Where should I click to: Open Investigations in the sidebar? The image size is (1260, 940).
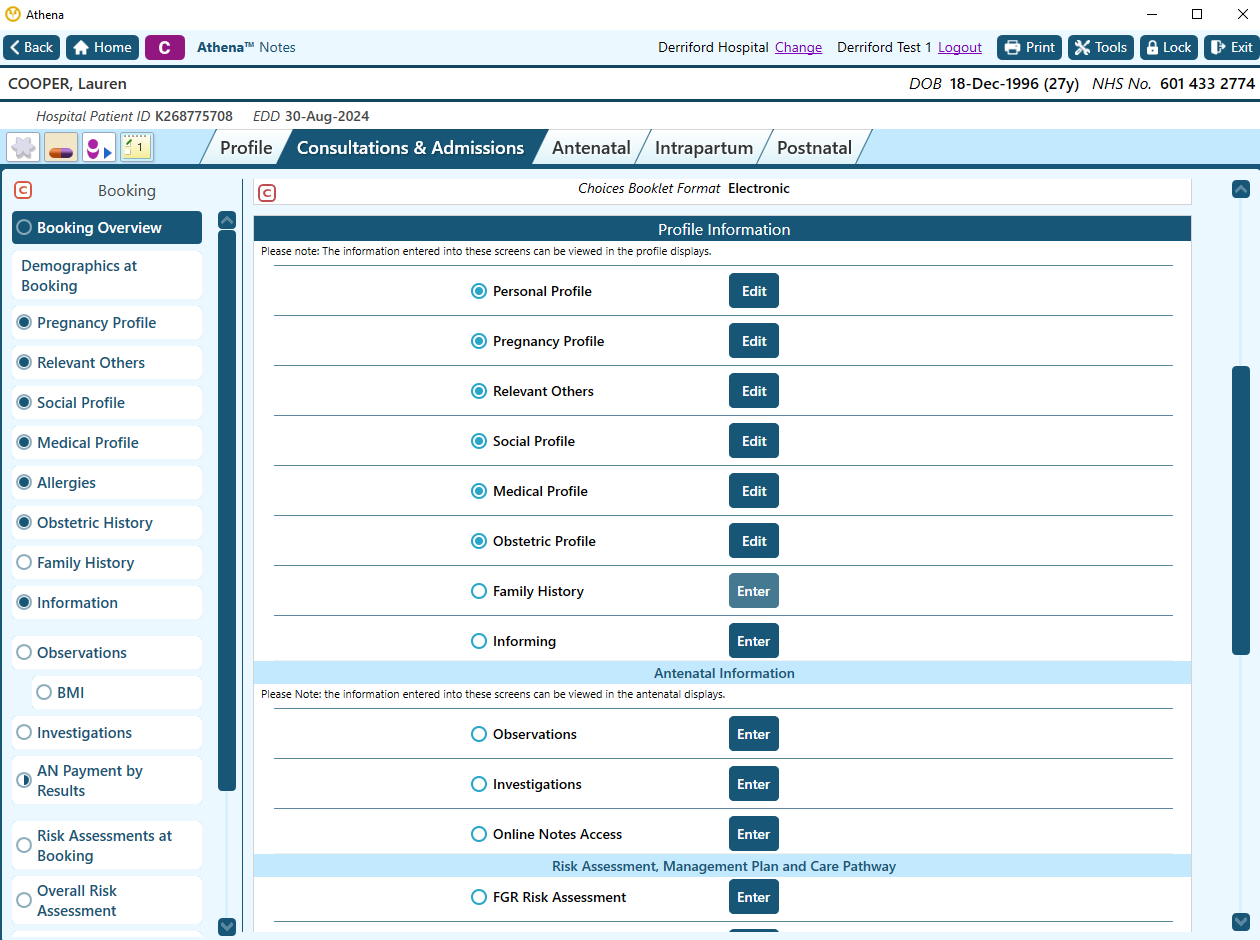pyautogui.click(x=107, y=733)
